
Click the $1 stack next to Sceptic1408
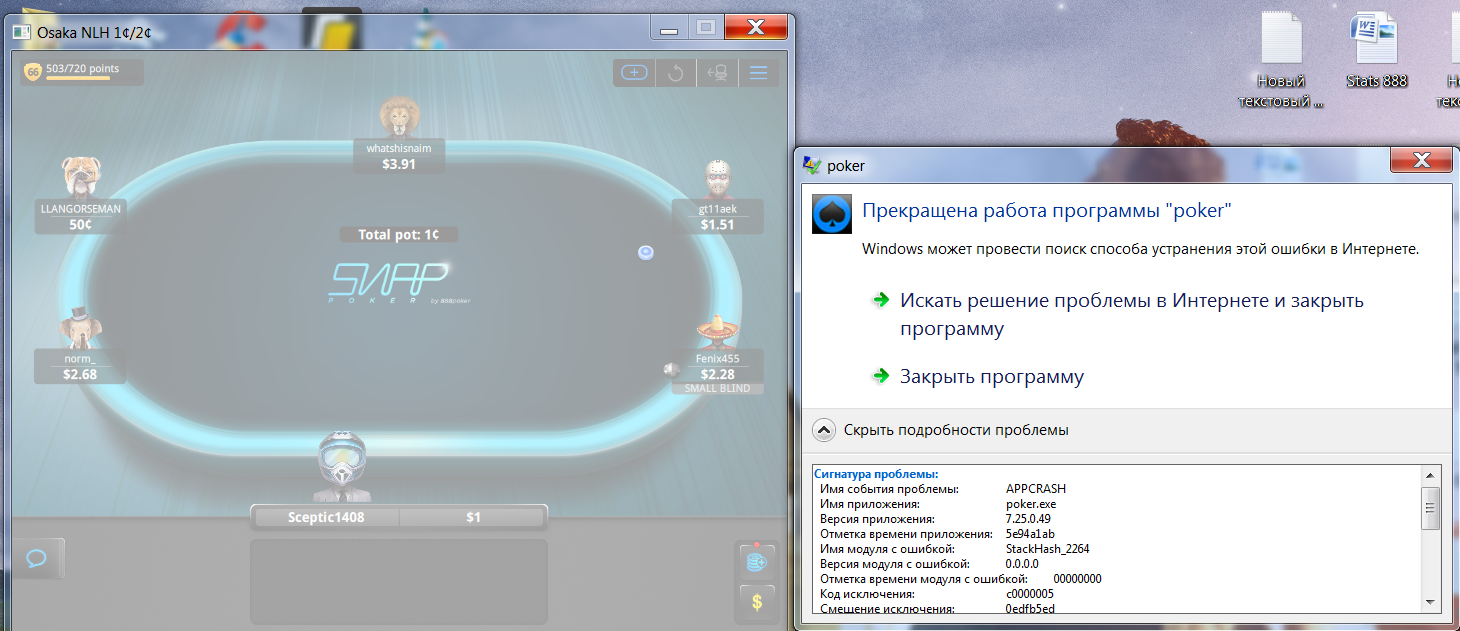[473, 517]
